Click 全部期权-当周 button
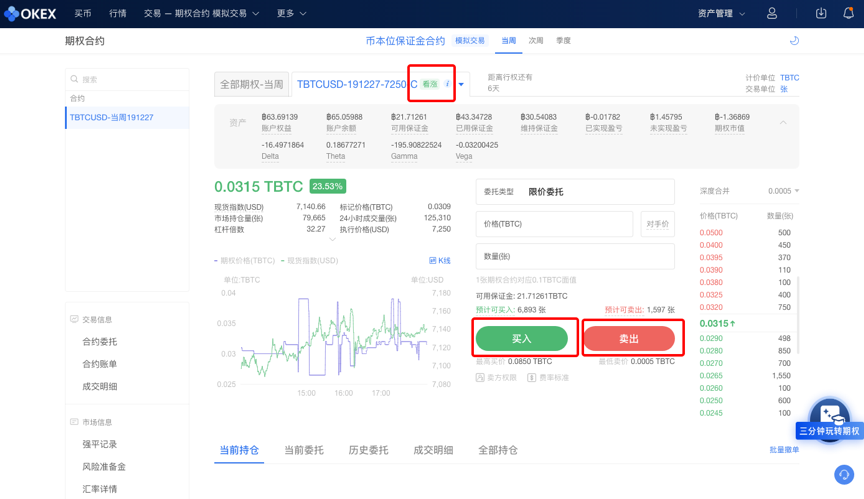The image size is (864, 499). tap(251, 84)
